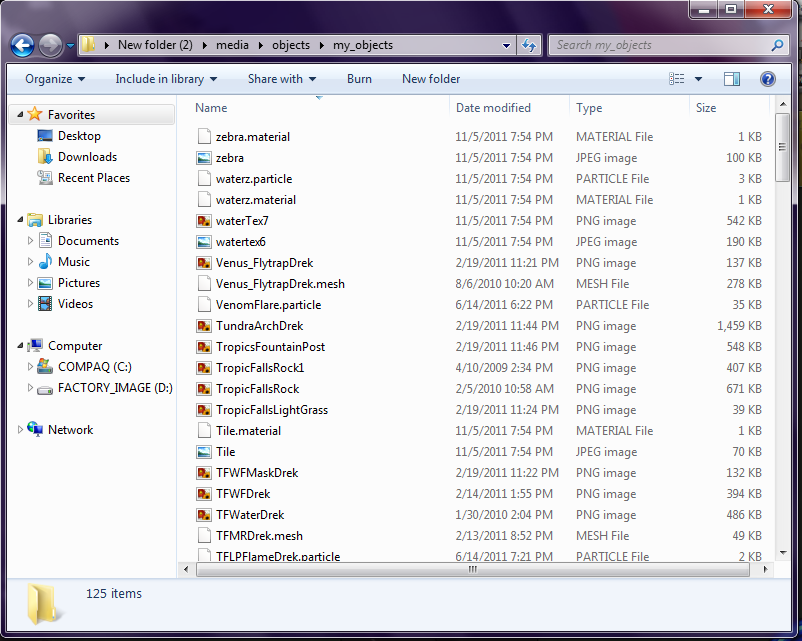Click the vertical scrollbar down arrow
Viewport: 802px width, 641px height.
(x=783, y=552)
